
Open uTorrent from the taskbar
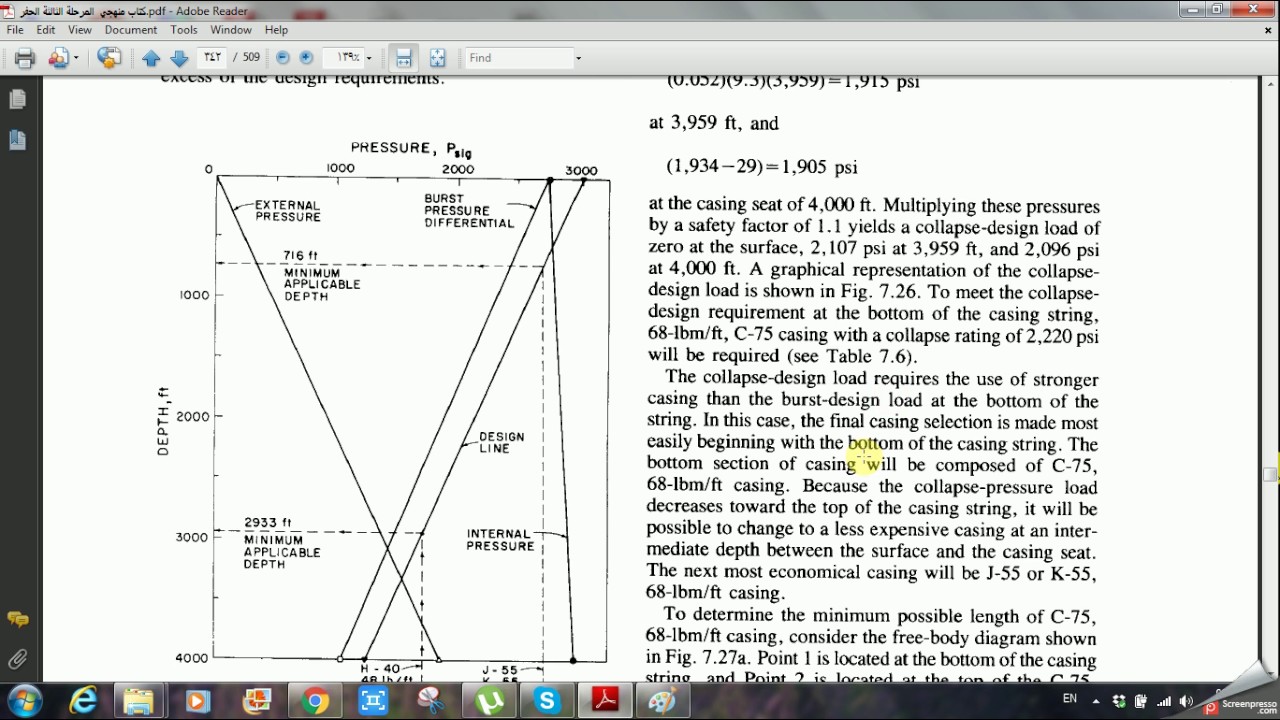[x=489, y=701]
